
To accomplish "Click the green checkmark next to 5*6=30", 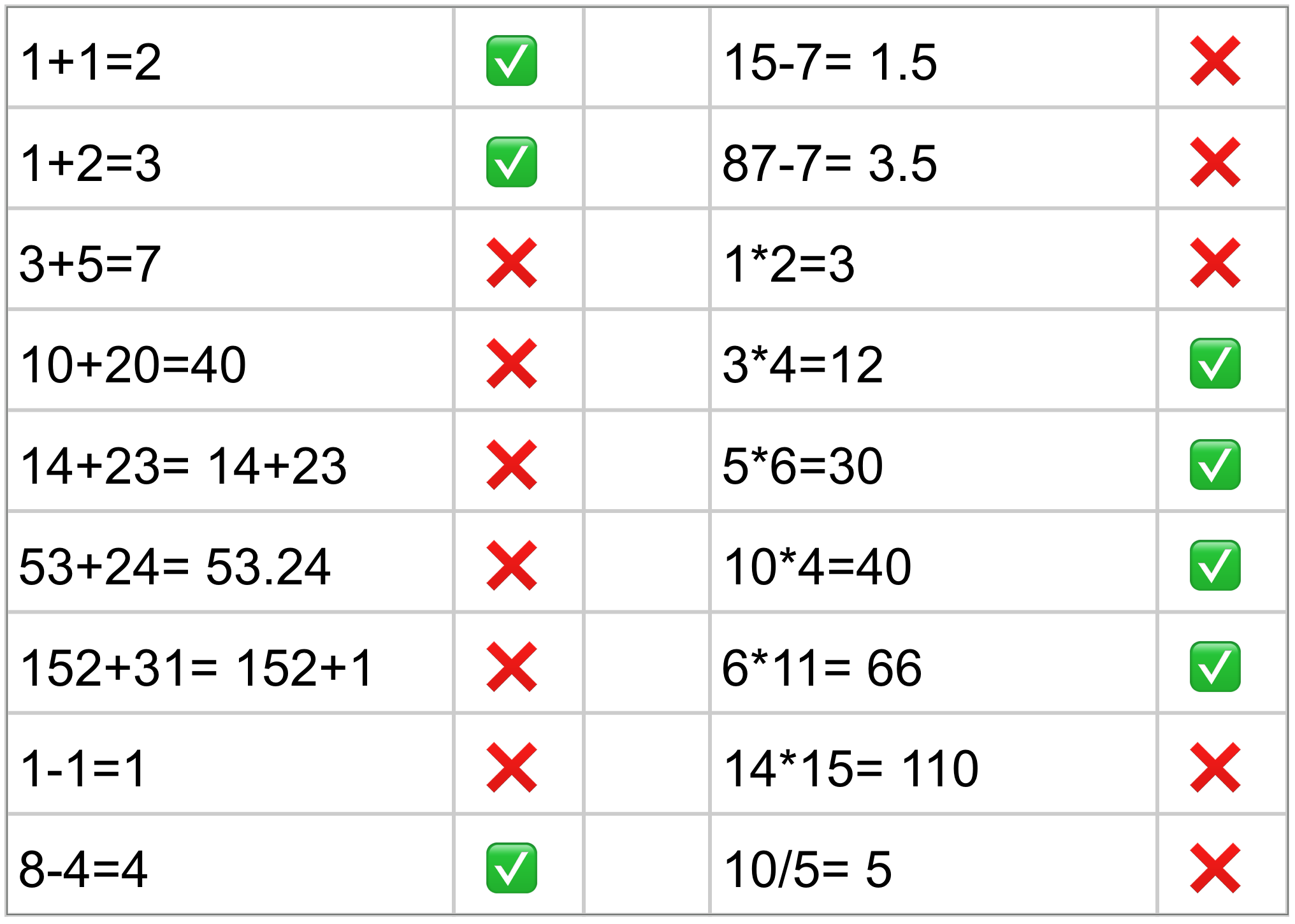I will click(x=1215, y=465).
